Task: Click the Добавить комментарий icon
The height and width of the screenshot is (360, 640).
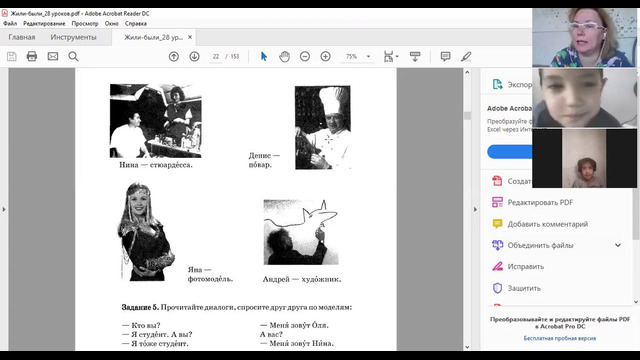Action: (497, 224)
